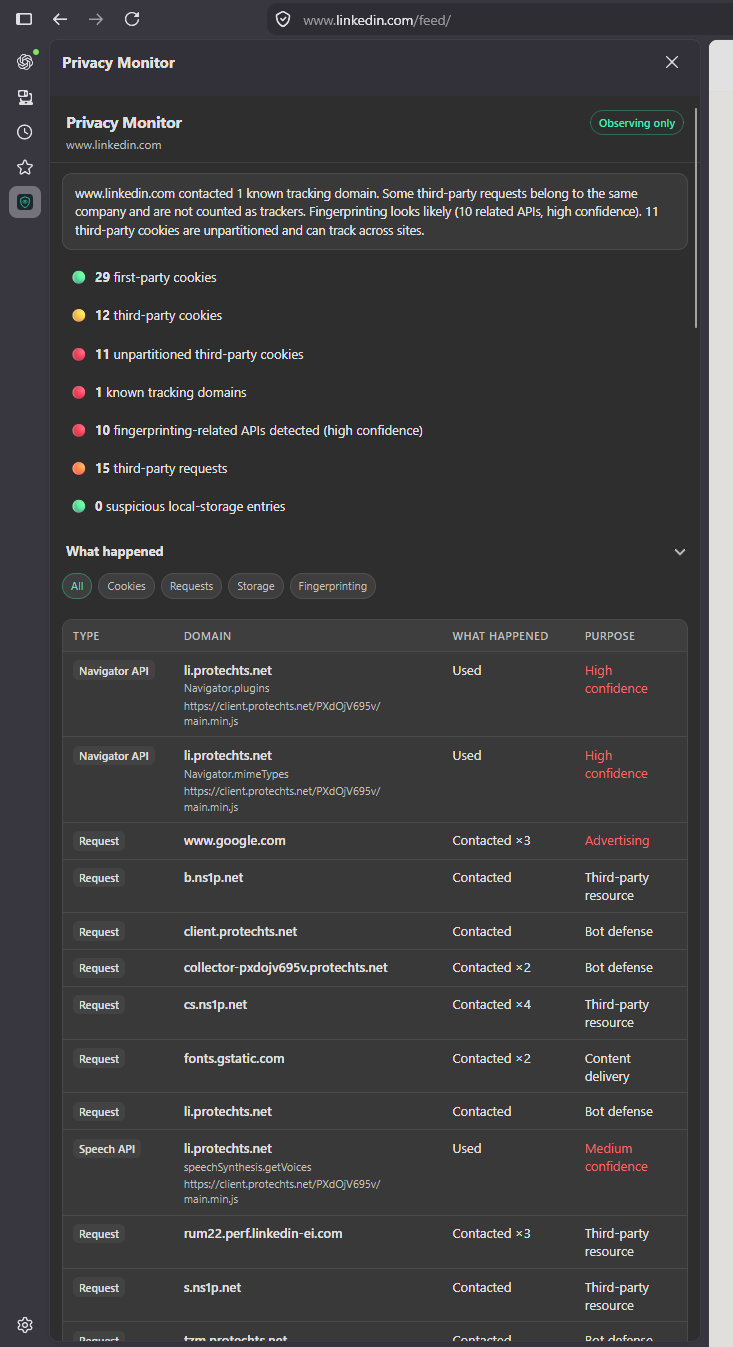733x1347 pixels.
Task: Click the rum22.perf.linkedin-ei.com domain cell
Action: (263, 1233)
